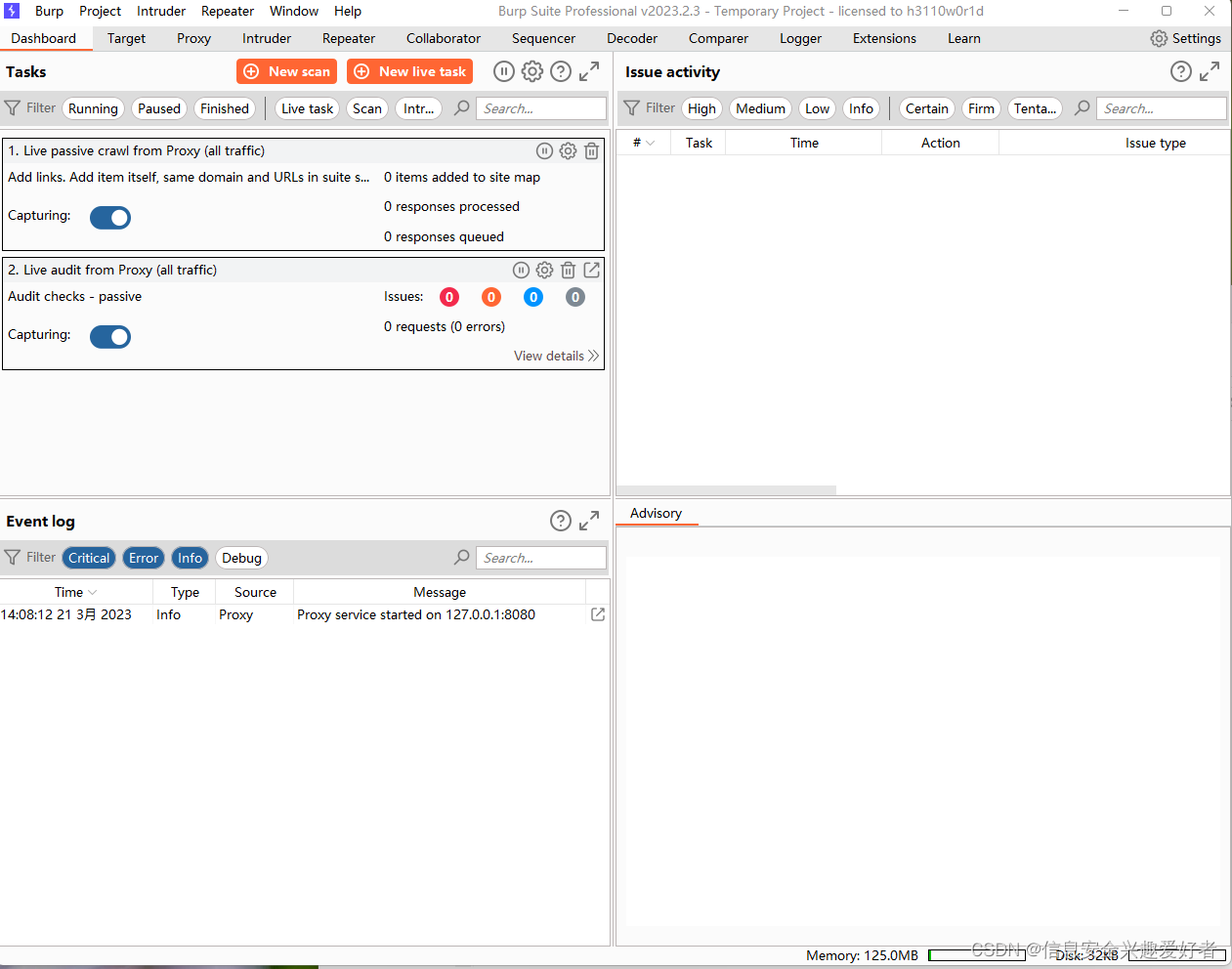Open Proxy service event entry in popup
The width and height of the screenshot is (1232, 969).
click(598, 614)
